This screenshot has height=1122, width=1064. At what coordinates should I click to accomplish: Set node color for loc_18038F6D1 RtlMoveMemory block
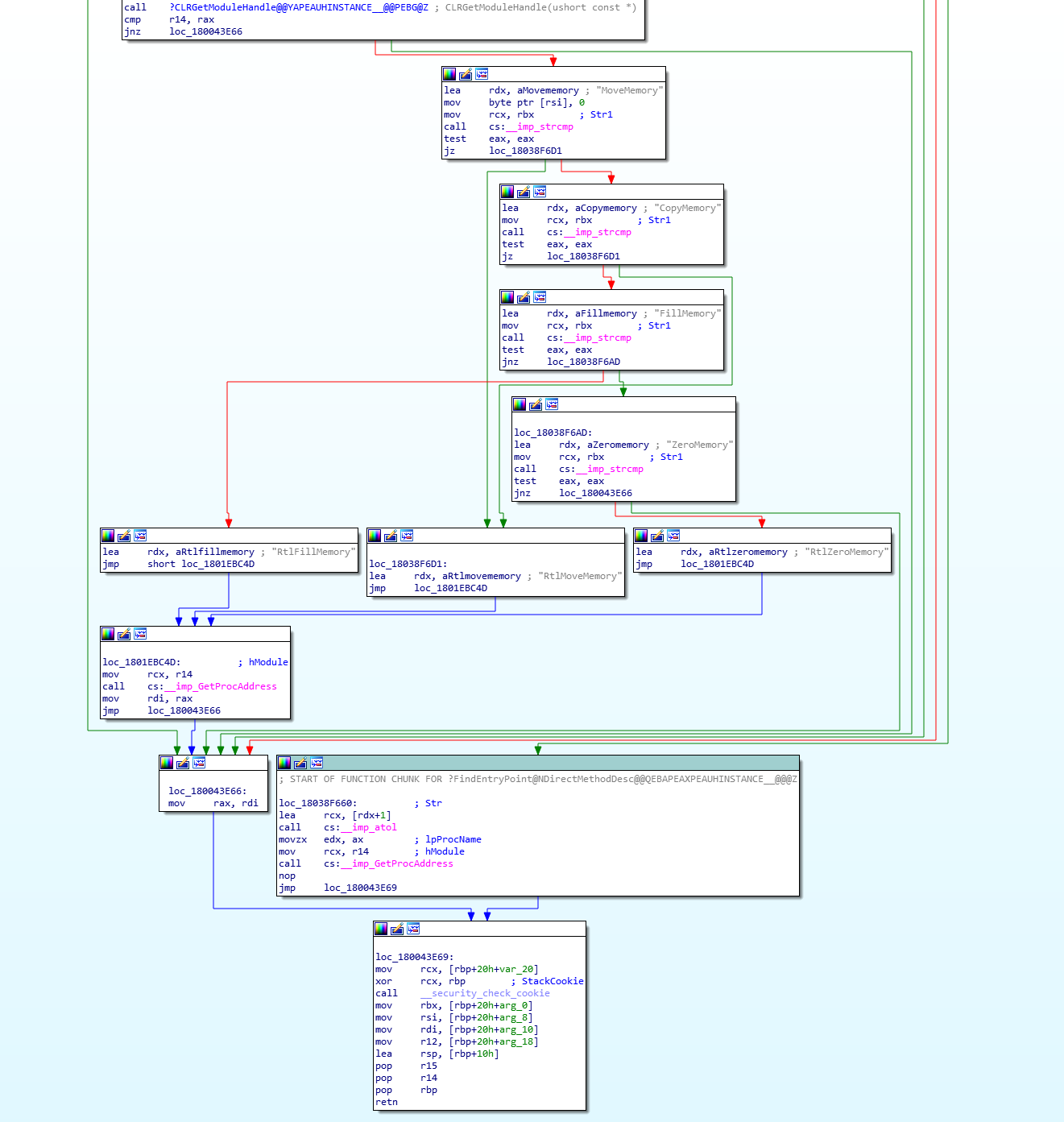pyautogui.click(x=375, y=536)
